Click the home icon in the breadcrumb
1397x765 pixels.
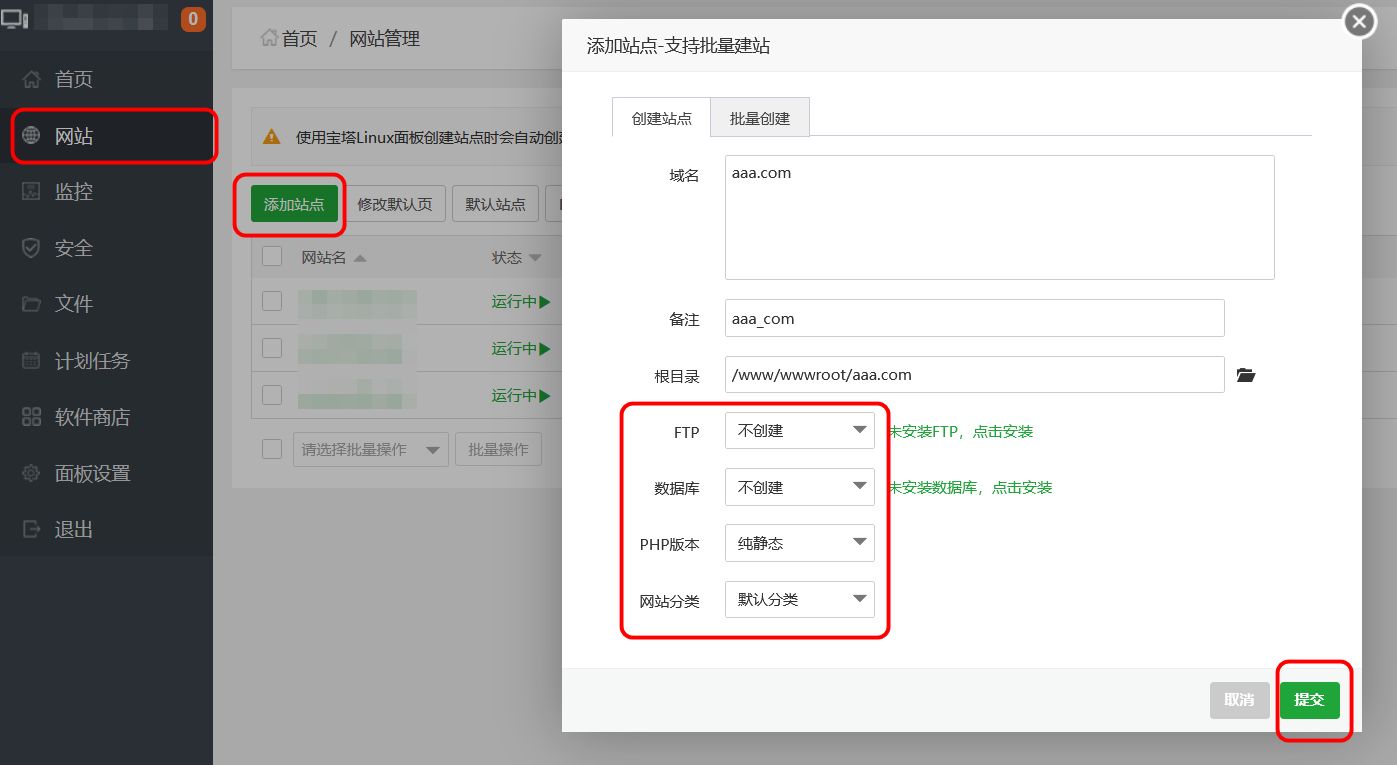[x=269, y=38]
